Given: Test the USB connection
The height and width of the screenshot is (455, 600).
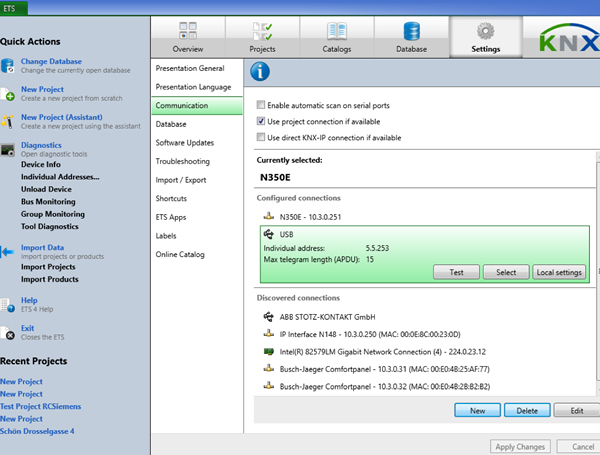Looking at the screenshot, I should click(456, 272).
